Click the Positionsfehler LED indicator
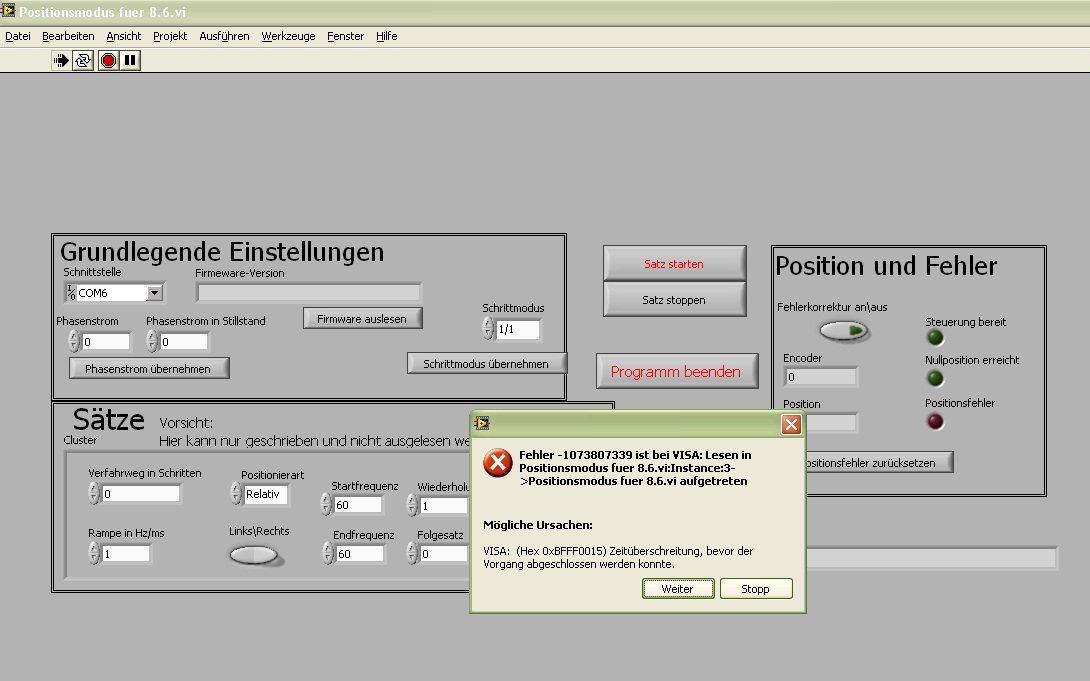 click(936, 421)
